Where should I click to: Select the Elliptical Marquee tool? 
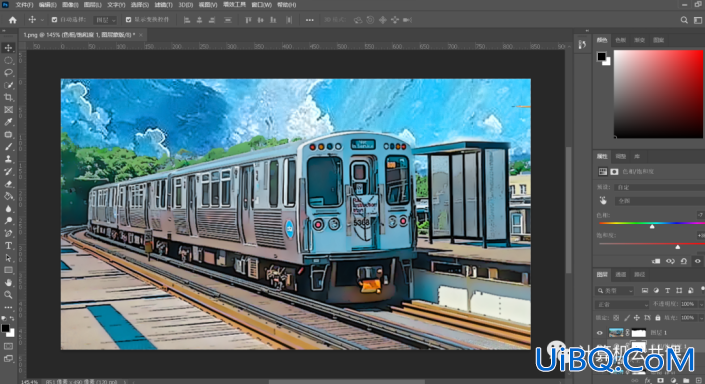(x=8, y=60)
